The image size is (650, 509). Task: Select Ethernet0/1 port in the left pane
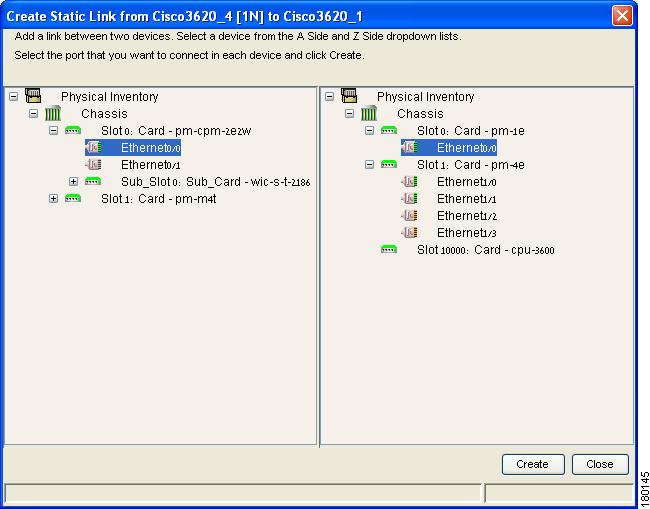coord(150,165)
